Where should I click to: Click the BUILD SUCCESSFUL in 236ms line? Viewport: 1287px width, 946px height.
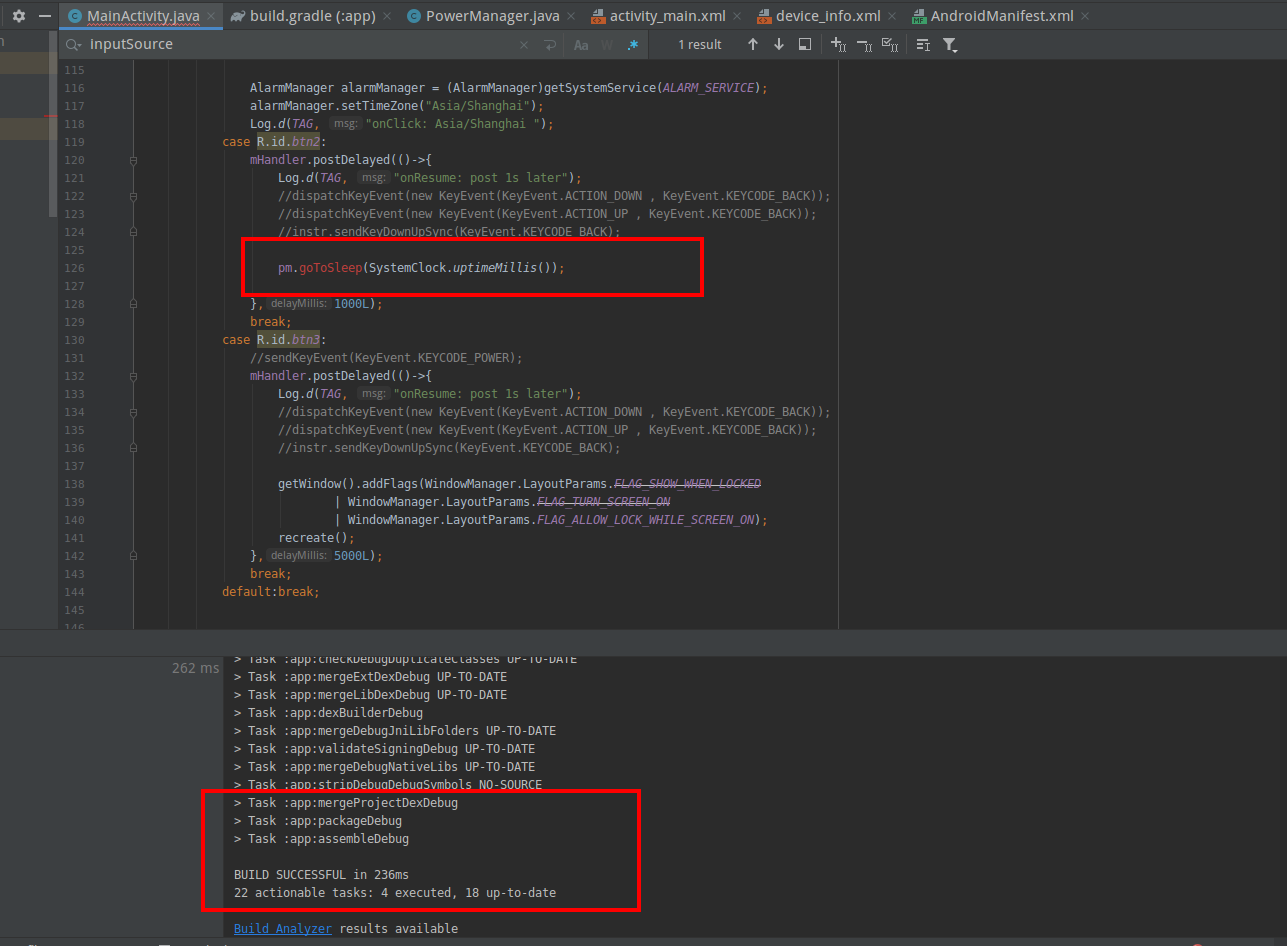coord(321,875)
